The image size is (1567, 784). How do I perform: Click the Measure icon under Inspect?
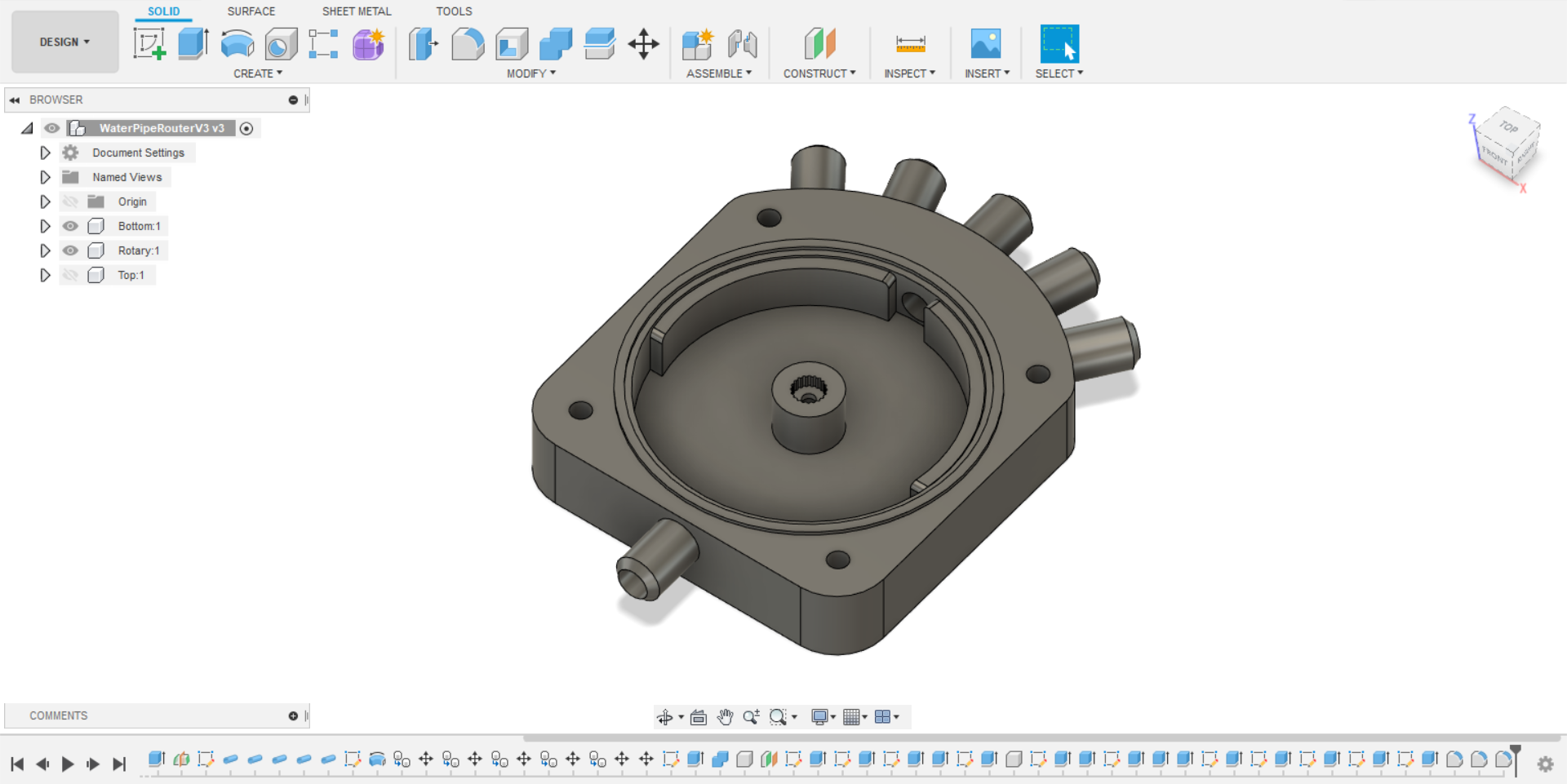[910, 44]
